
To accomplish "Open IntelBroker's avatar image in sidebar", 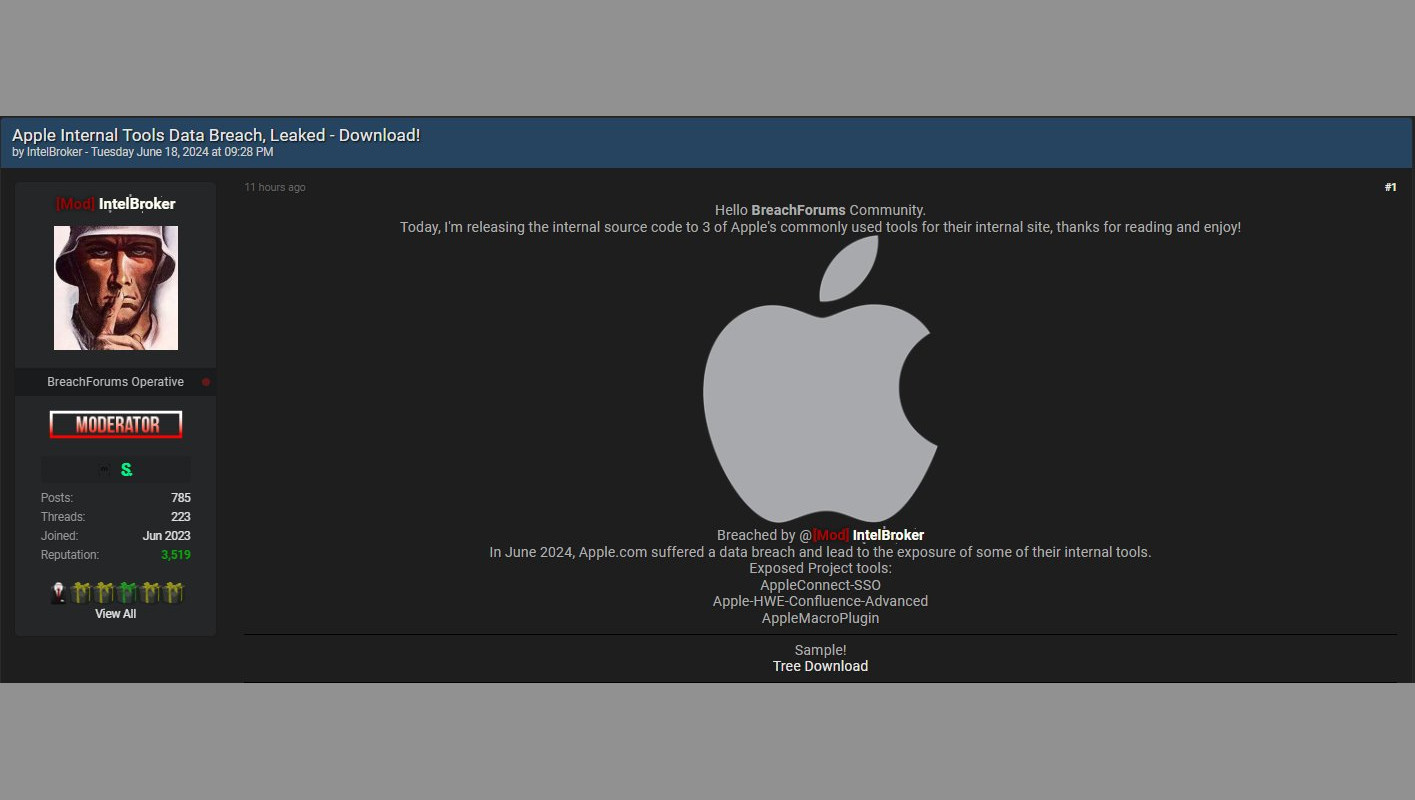I will click(x=116, y=288).
